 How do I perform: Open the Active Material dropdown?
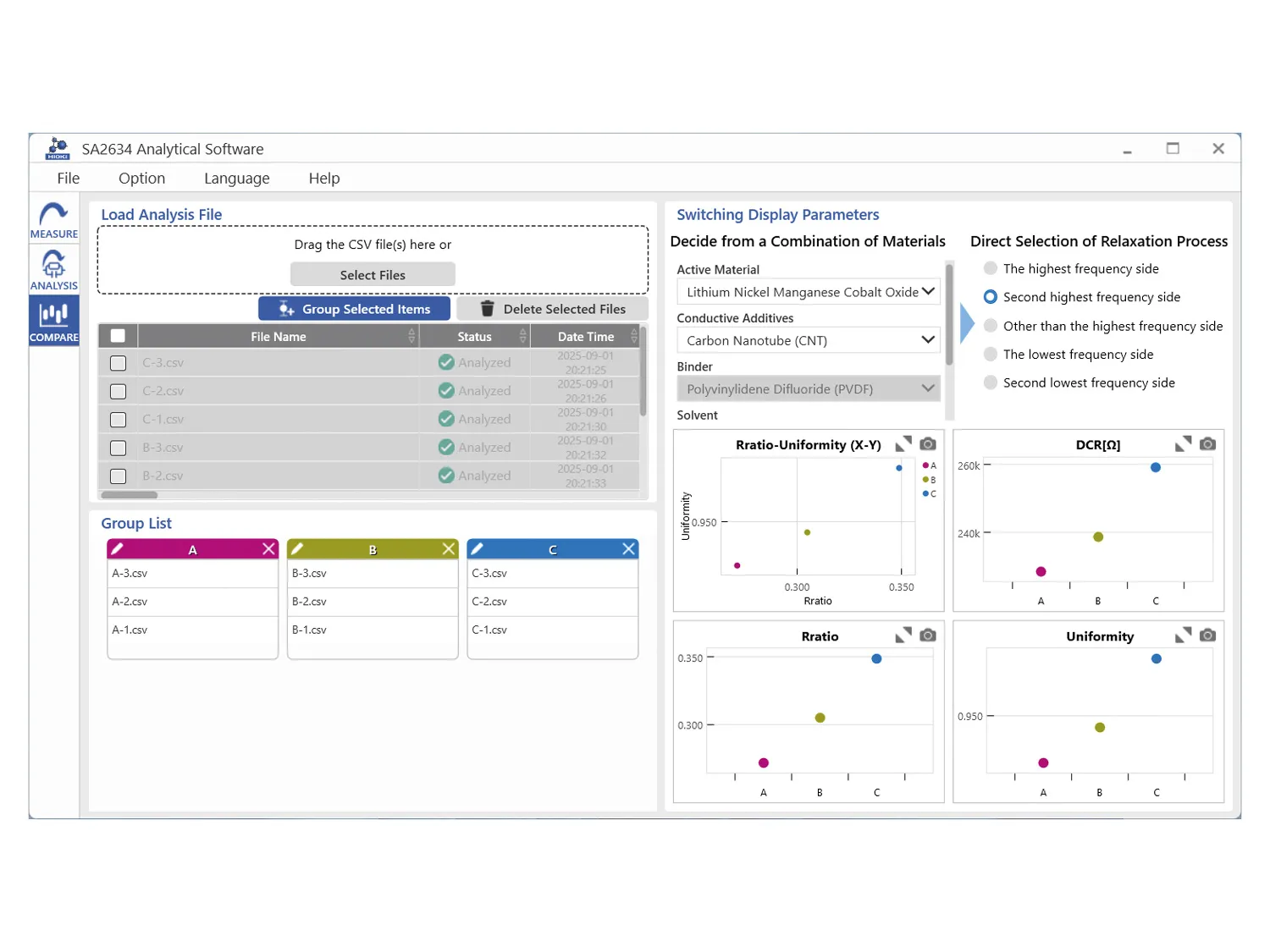pos(809,292)
